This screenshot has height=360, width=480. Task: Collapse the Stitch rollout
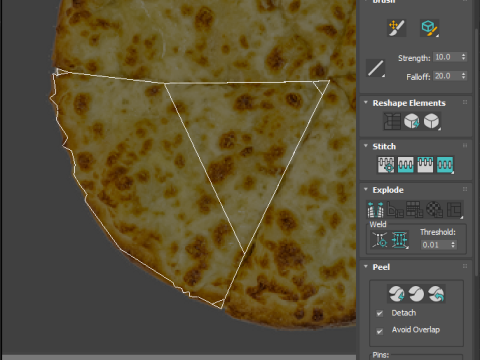(x=366, y=146)
